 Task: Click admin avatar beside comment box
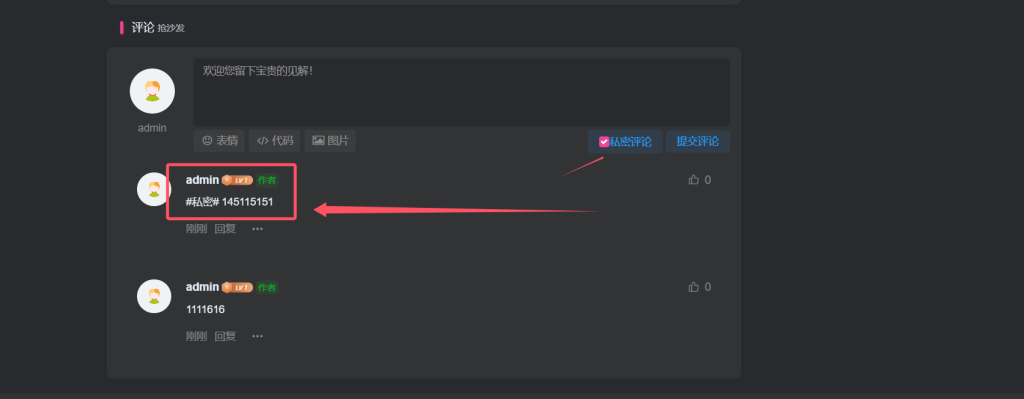(152, 91)
